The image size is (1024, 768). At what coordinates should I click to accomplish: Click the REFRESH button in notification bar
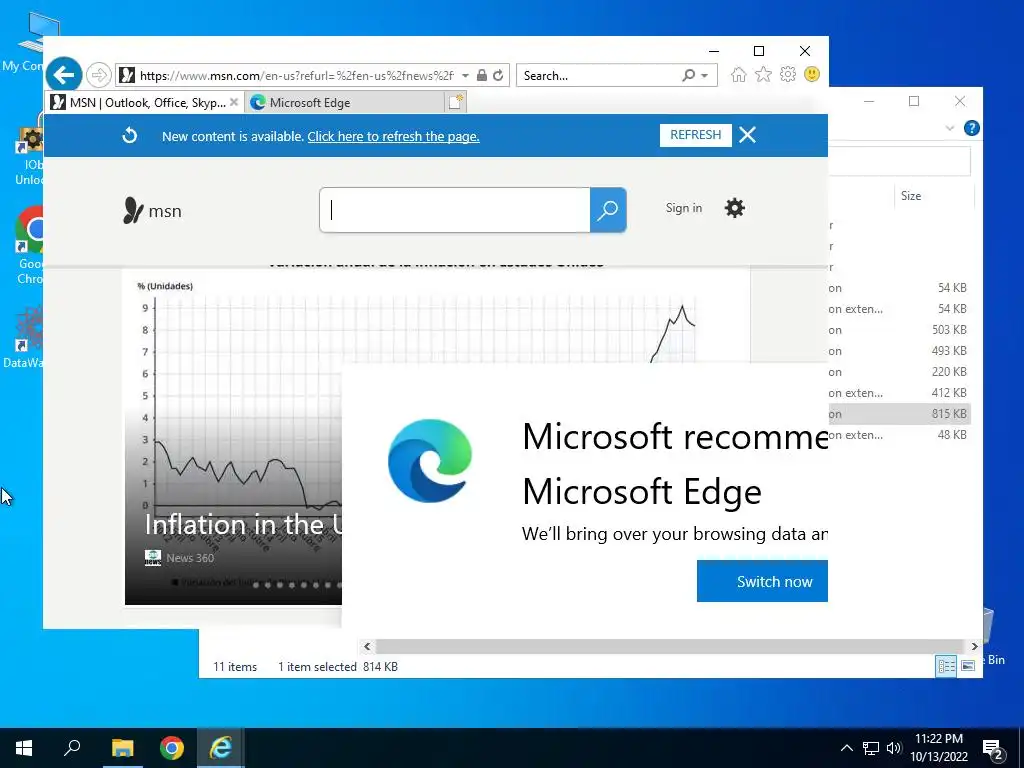pyautogui.click(x=696, y=135)
